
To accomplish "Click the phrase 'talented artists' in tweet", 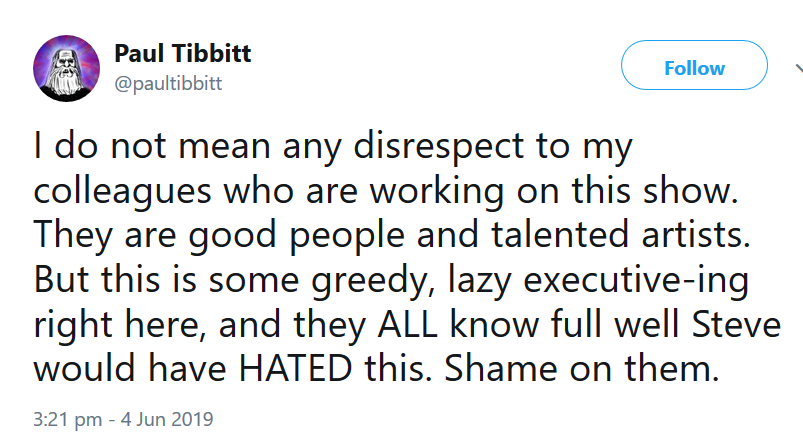I will point(621,235).
